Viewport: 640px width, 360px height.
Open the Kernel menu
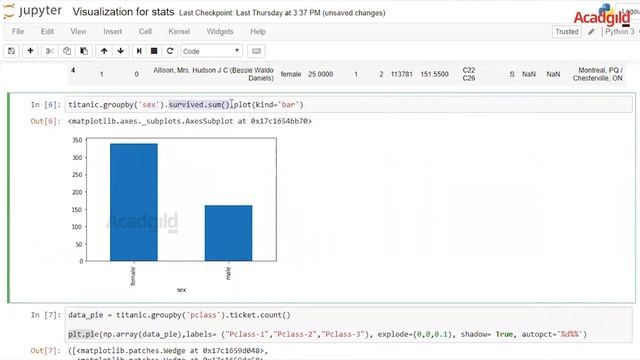(x=179, y=31)
